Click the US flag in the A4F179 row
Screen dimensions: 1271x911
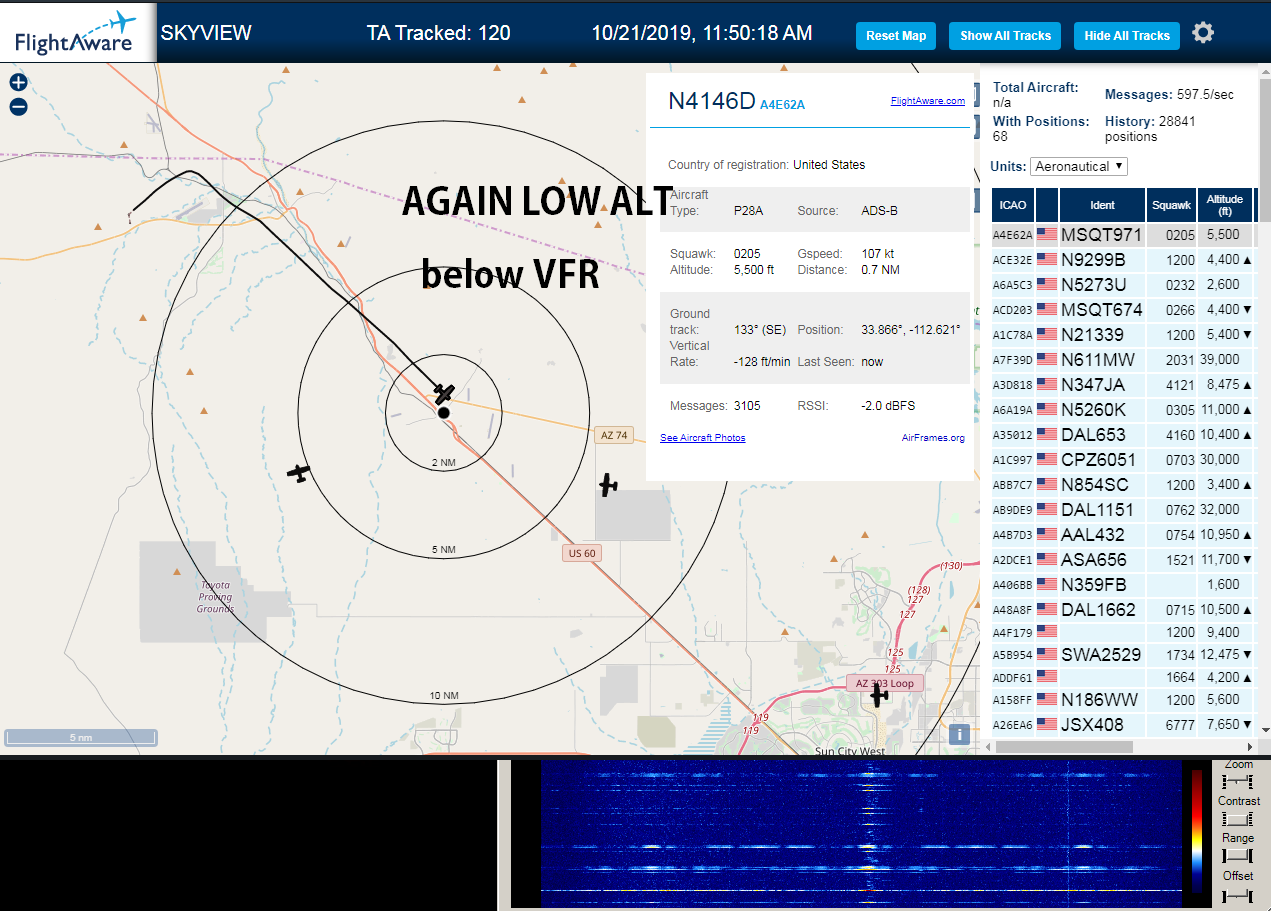click(x=1047, y=632)
